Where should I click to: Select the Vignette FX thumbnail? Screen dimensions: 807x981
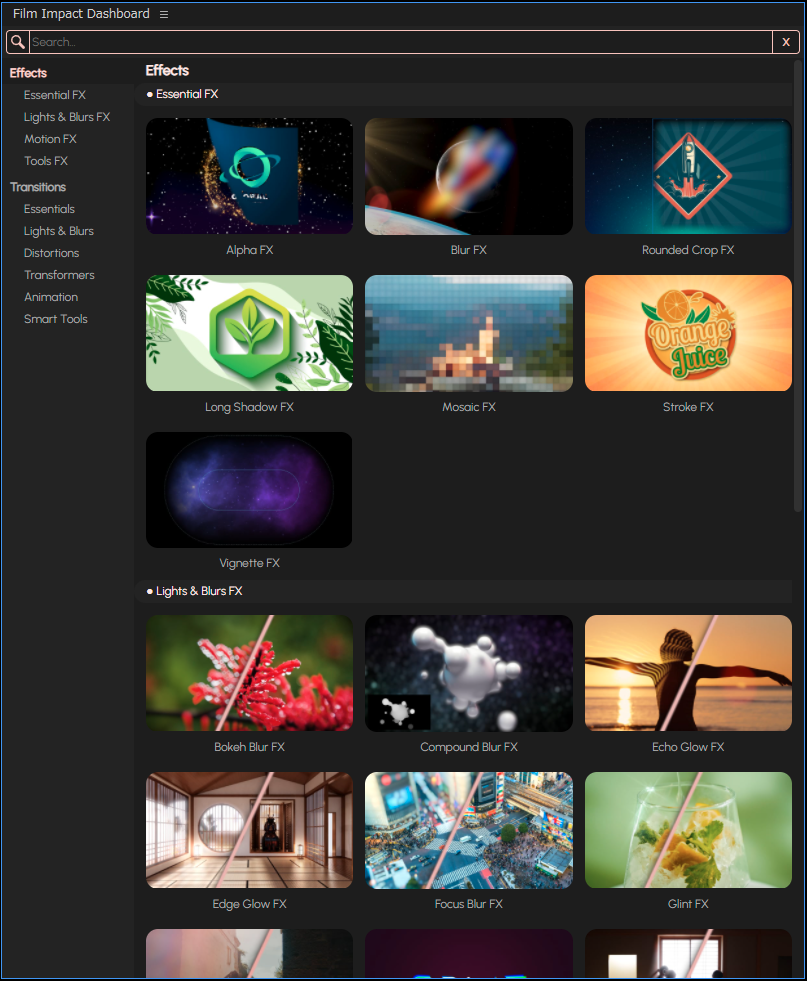tap(249, 490)
